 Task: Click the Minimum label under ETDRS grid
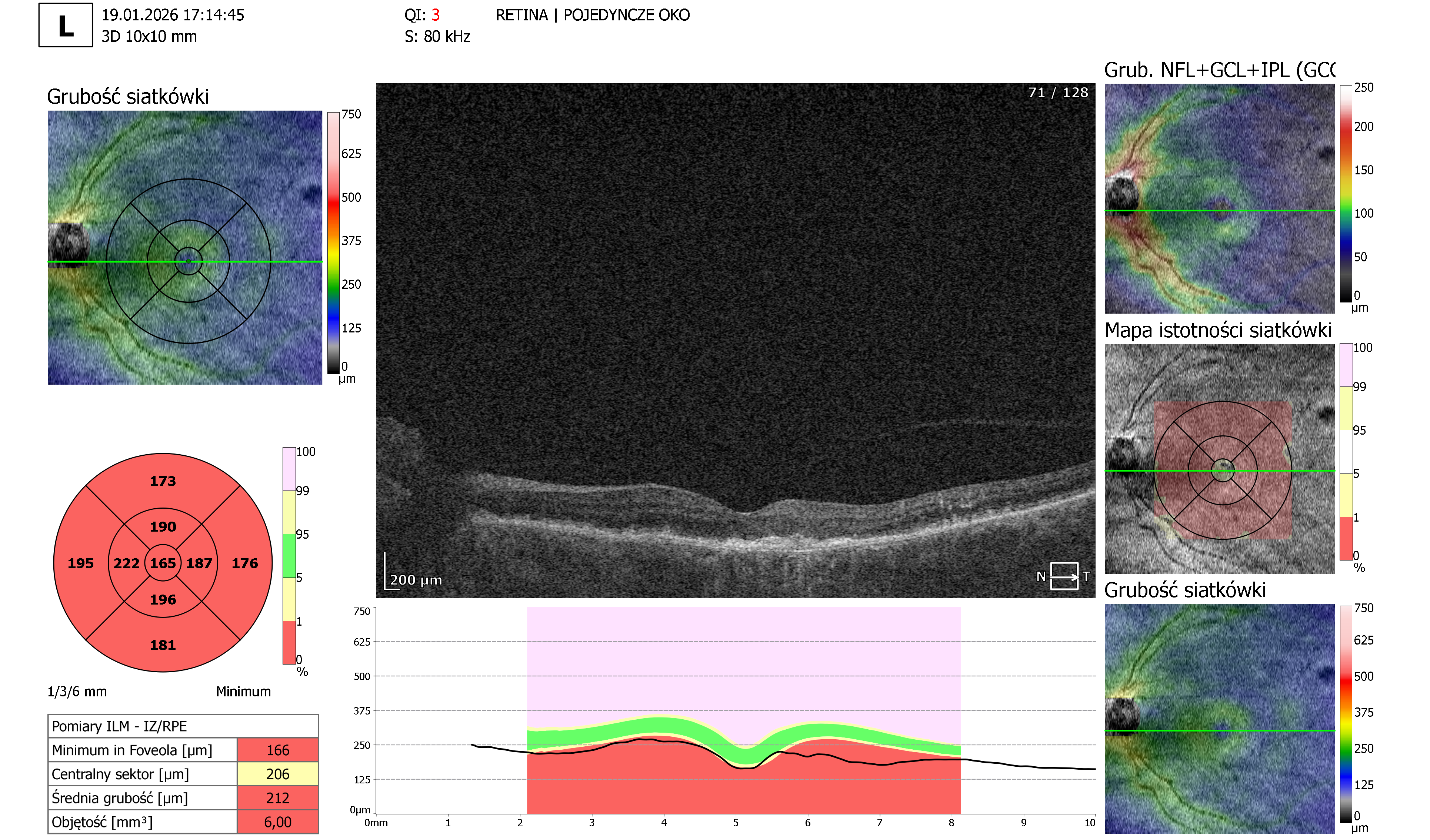pos(243,692)
